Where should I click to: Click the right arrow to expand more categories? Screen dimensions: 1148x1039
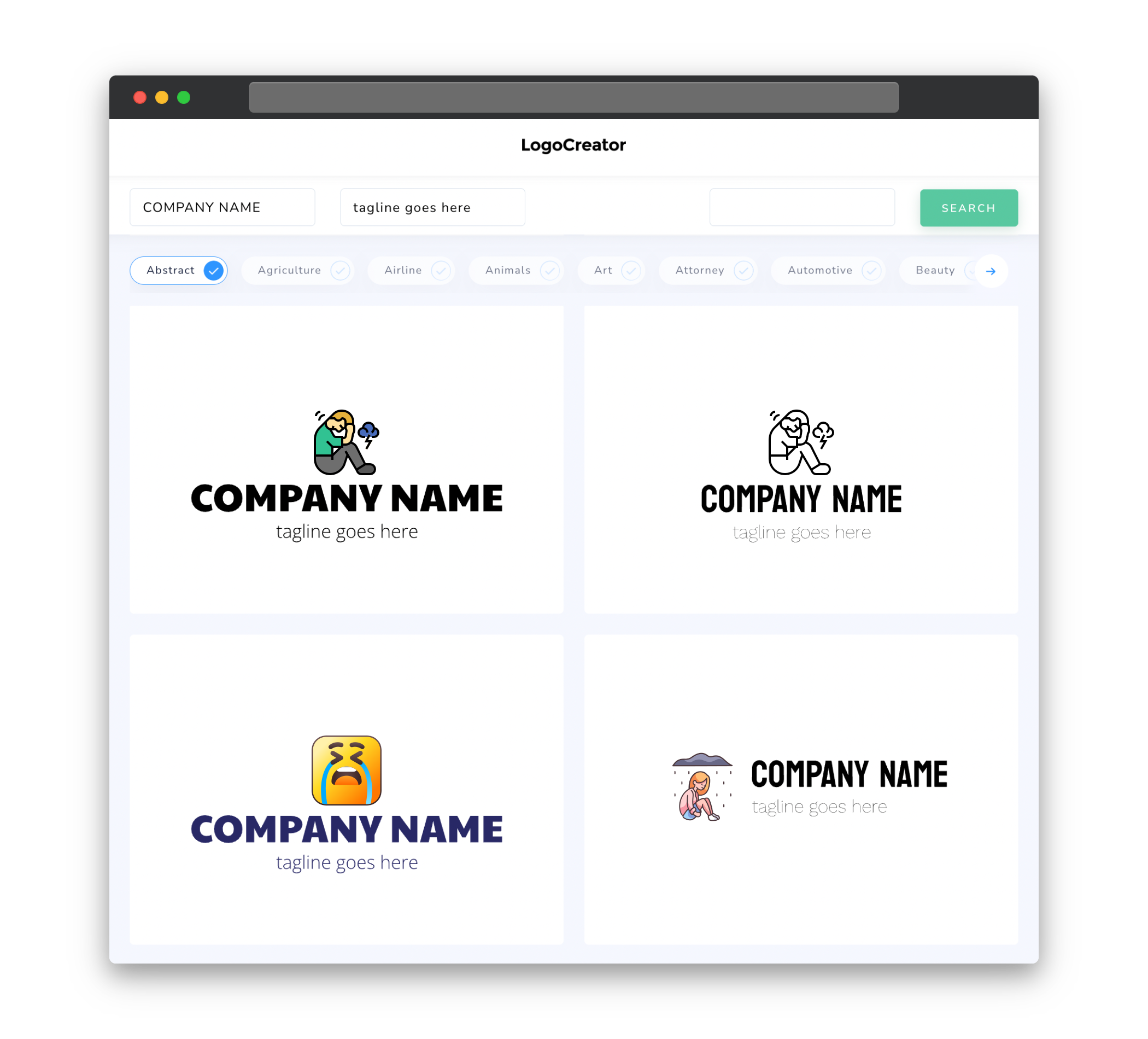[x=991, y=271]
